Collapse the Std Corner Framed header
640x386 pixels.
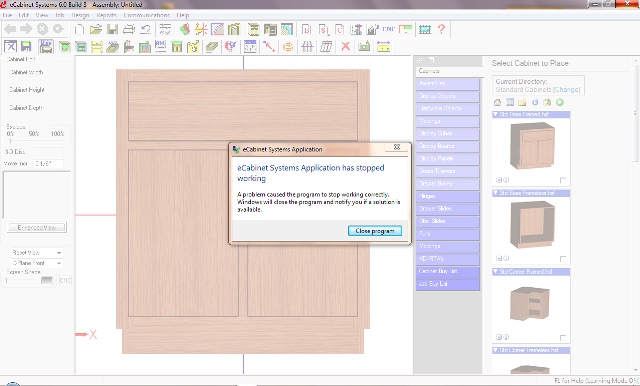pyautogui.click(x=495, y=271)
